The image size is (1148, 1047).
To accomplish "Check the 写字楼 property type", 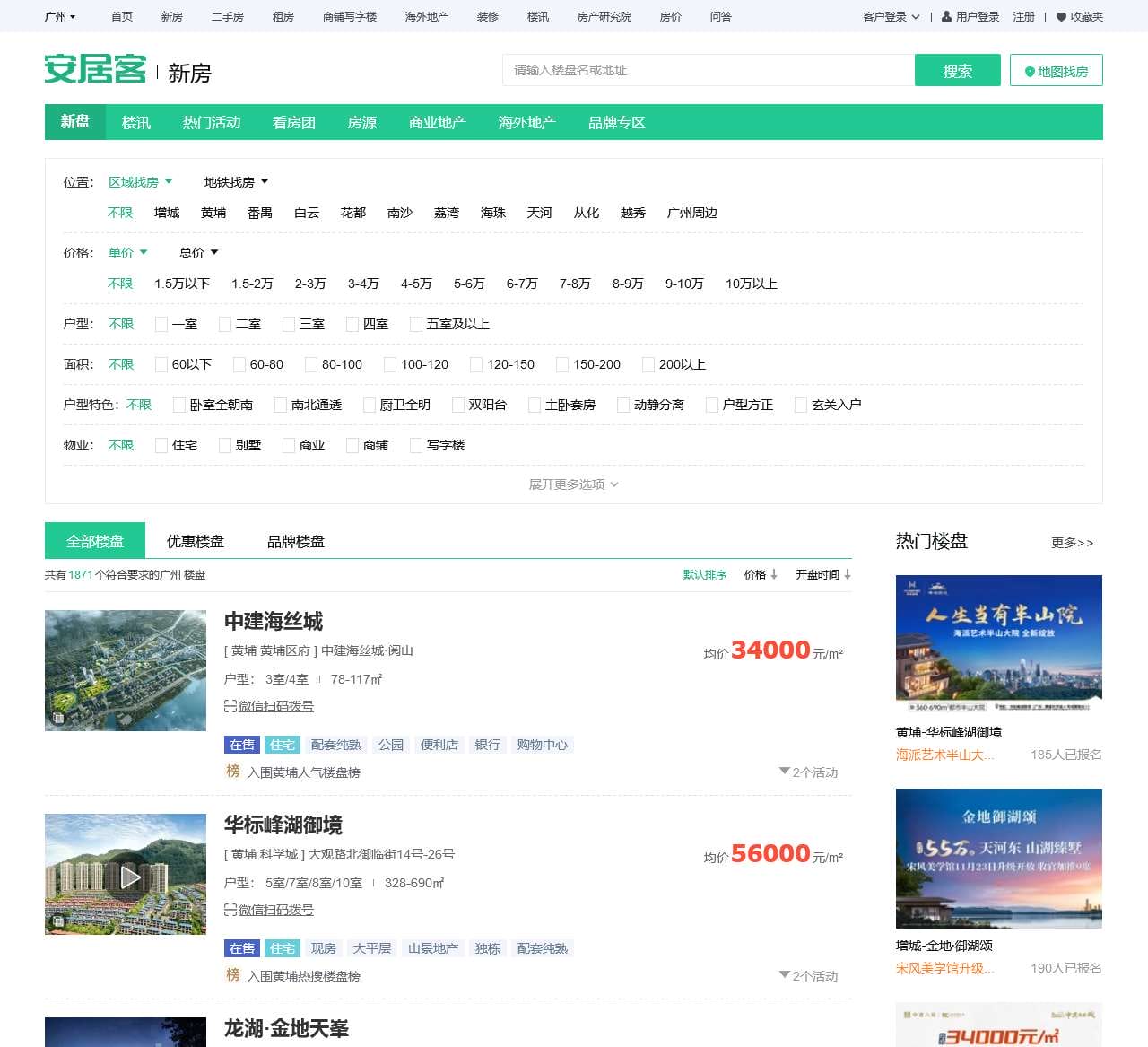I will 416,445.
